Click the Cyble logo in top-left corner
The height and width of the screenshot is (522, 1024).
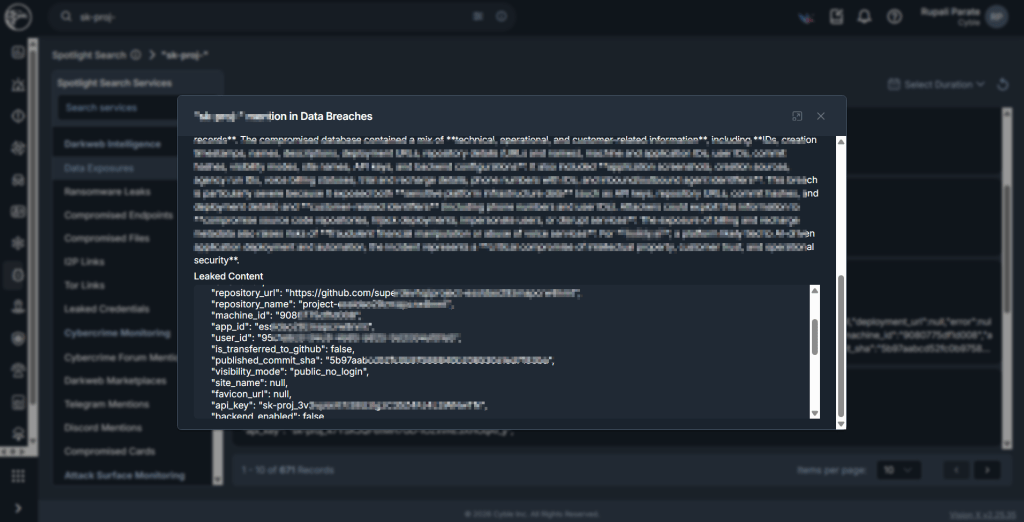coord(18,18)
